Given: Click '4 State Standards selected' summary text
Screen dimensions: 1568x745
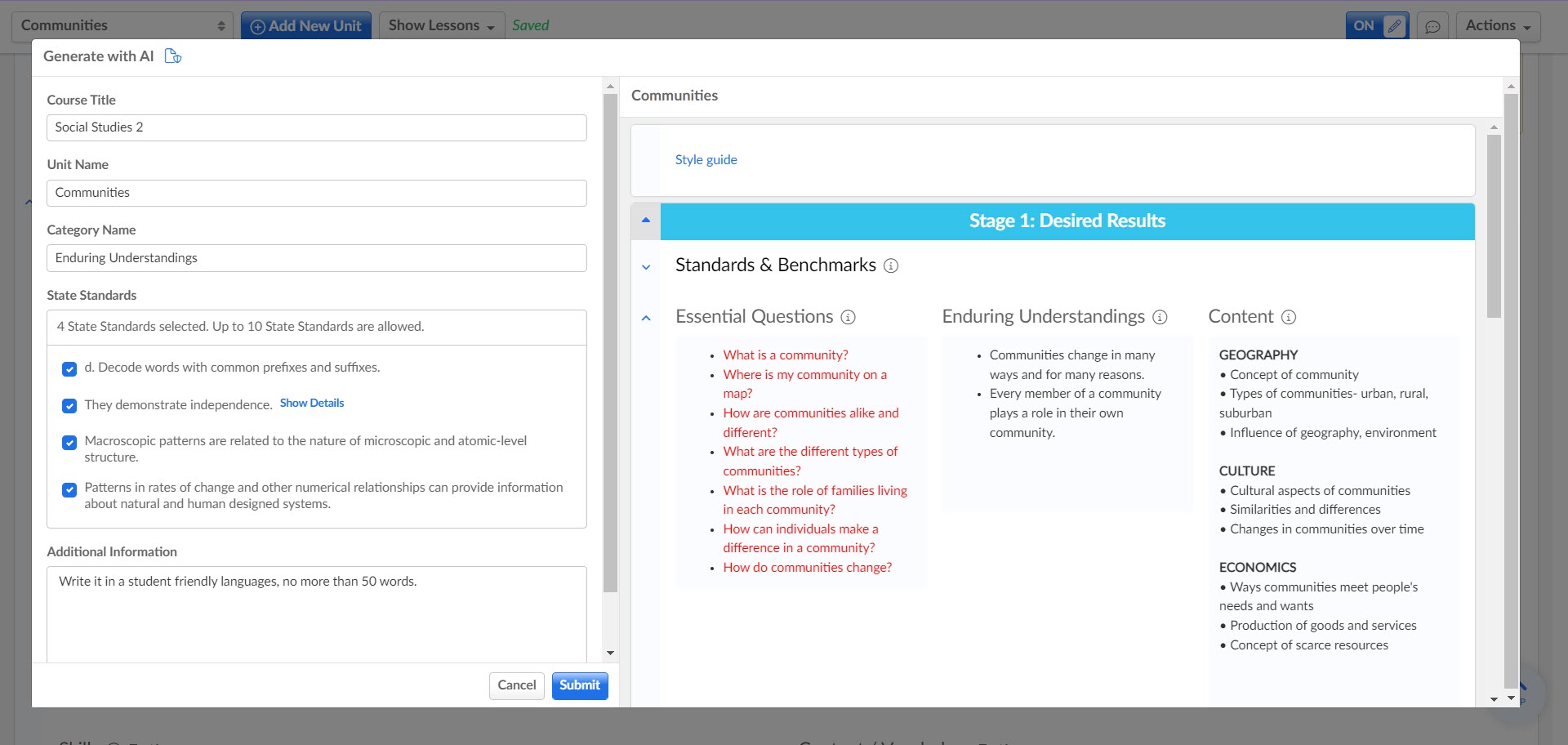Looking at the screenshot, I should click(240, 327).
